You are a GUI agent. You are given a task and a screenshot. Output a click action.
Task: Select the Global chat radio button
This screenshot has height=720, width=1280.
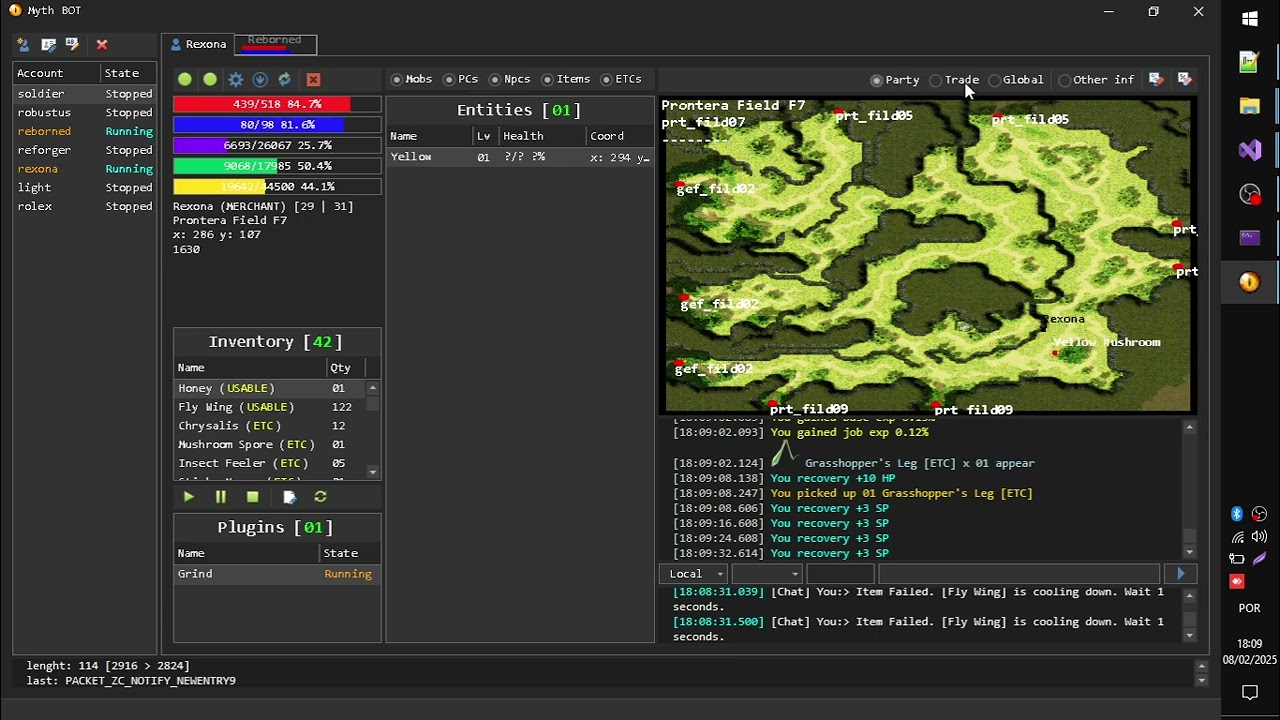pyautogui.click(x=1016, y=80)
